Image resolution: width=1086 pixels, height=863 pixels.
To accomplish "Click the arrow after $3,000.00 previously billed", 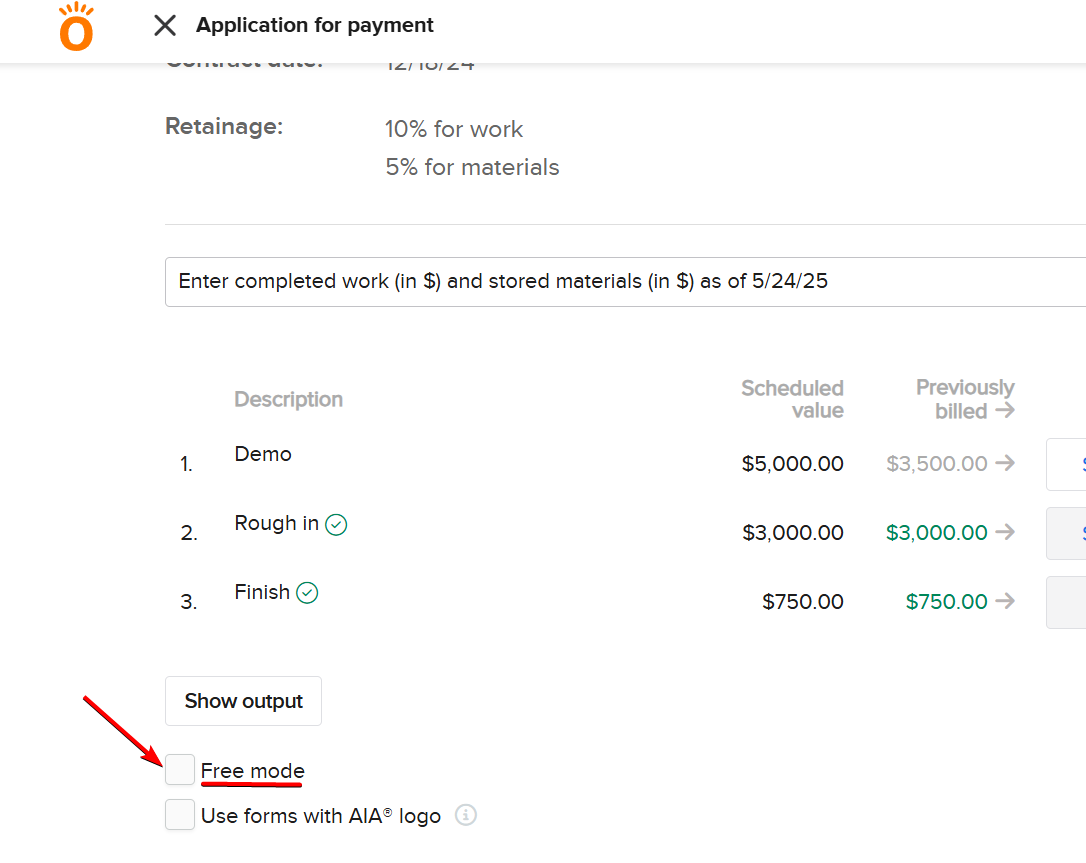I will [1006, 533].
